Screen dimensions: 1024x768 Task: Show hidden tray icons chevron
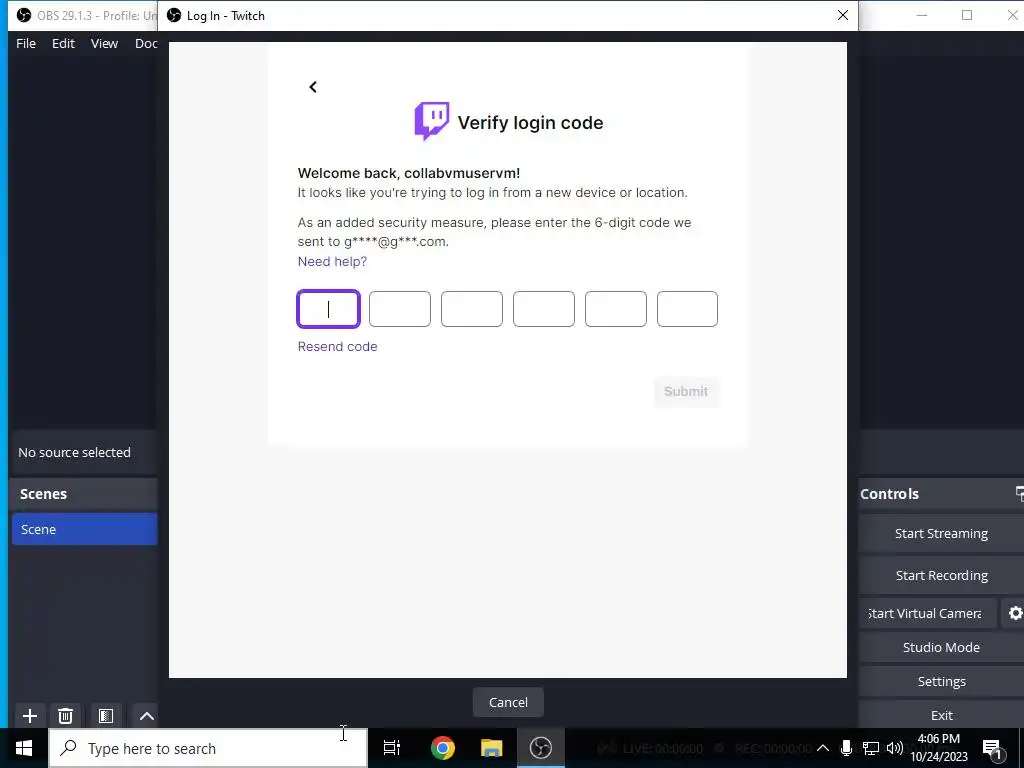click(x=823, y=748)
